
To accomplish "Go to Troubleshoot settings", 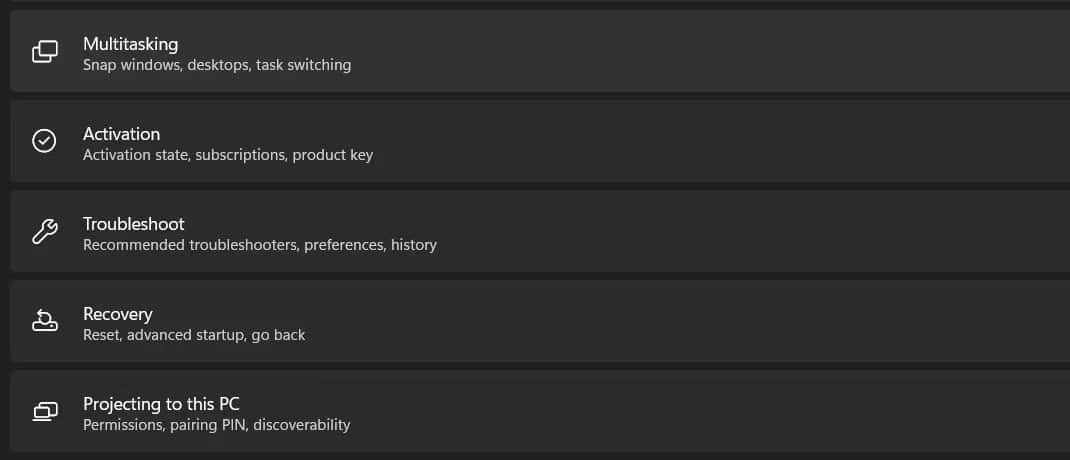I will tap(540, 231).
